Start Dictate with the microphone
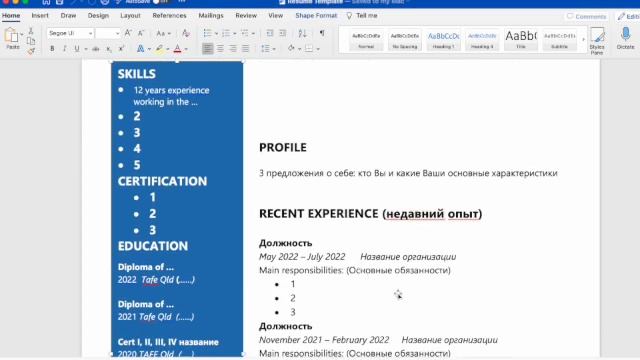Screen dimensions: 640x360 click(x=625, y=38)
